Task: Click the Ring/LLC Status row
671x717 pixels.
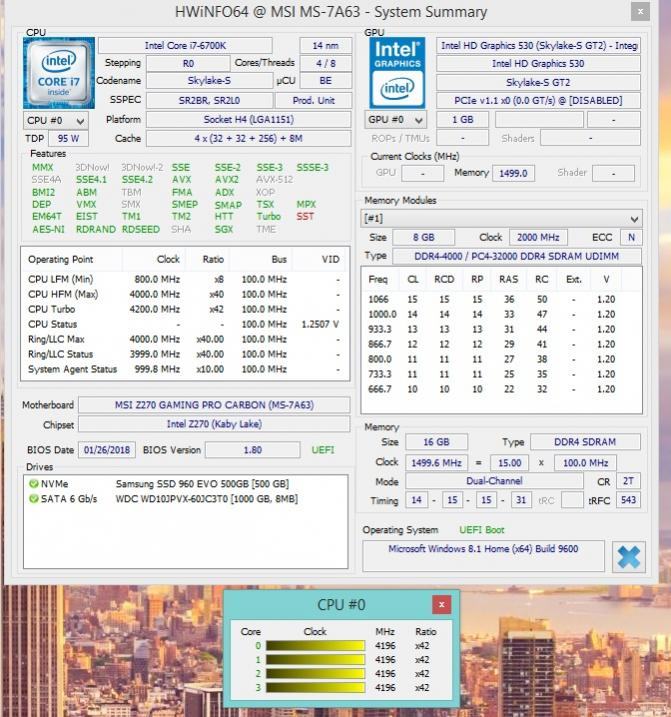Action: point(185,354)
